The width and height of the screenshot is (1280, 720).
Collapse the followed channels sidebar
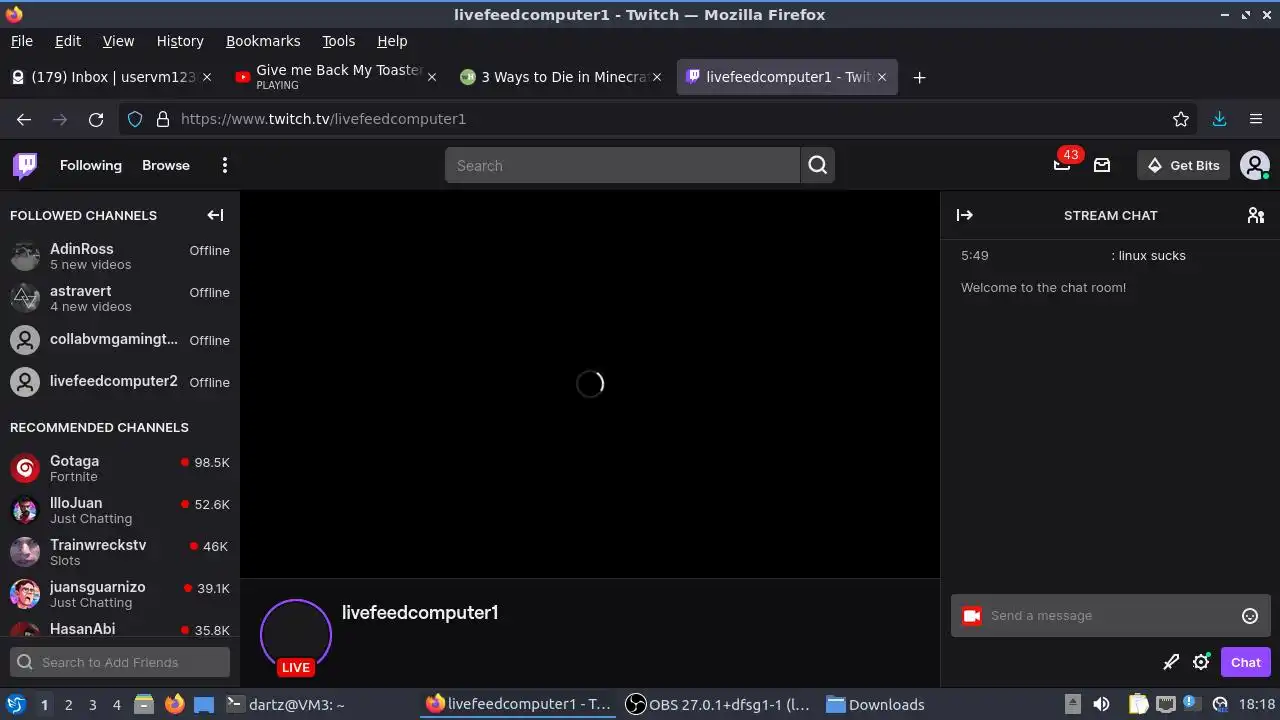[215, 215]
